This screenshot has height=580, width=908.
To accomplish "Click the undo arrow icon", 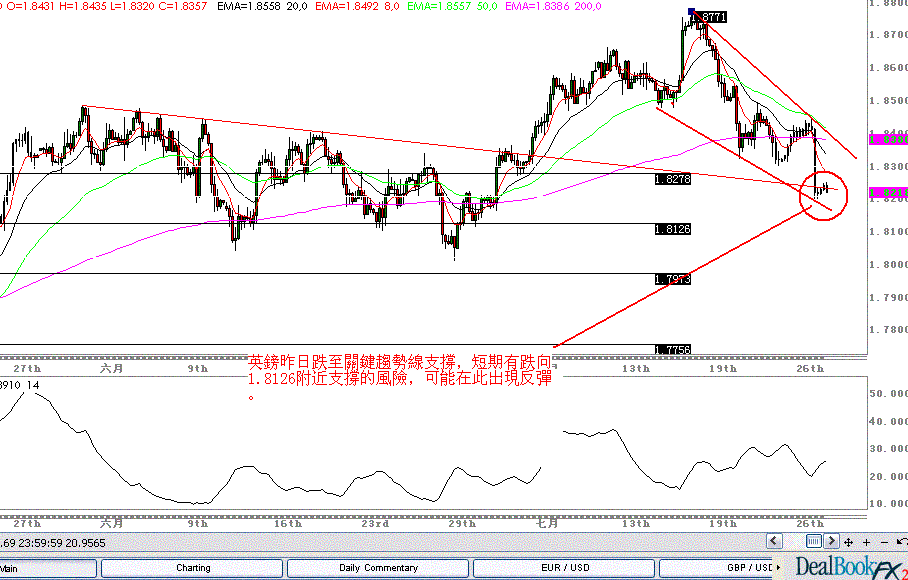I will pos(902,542).
